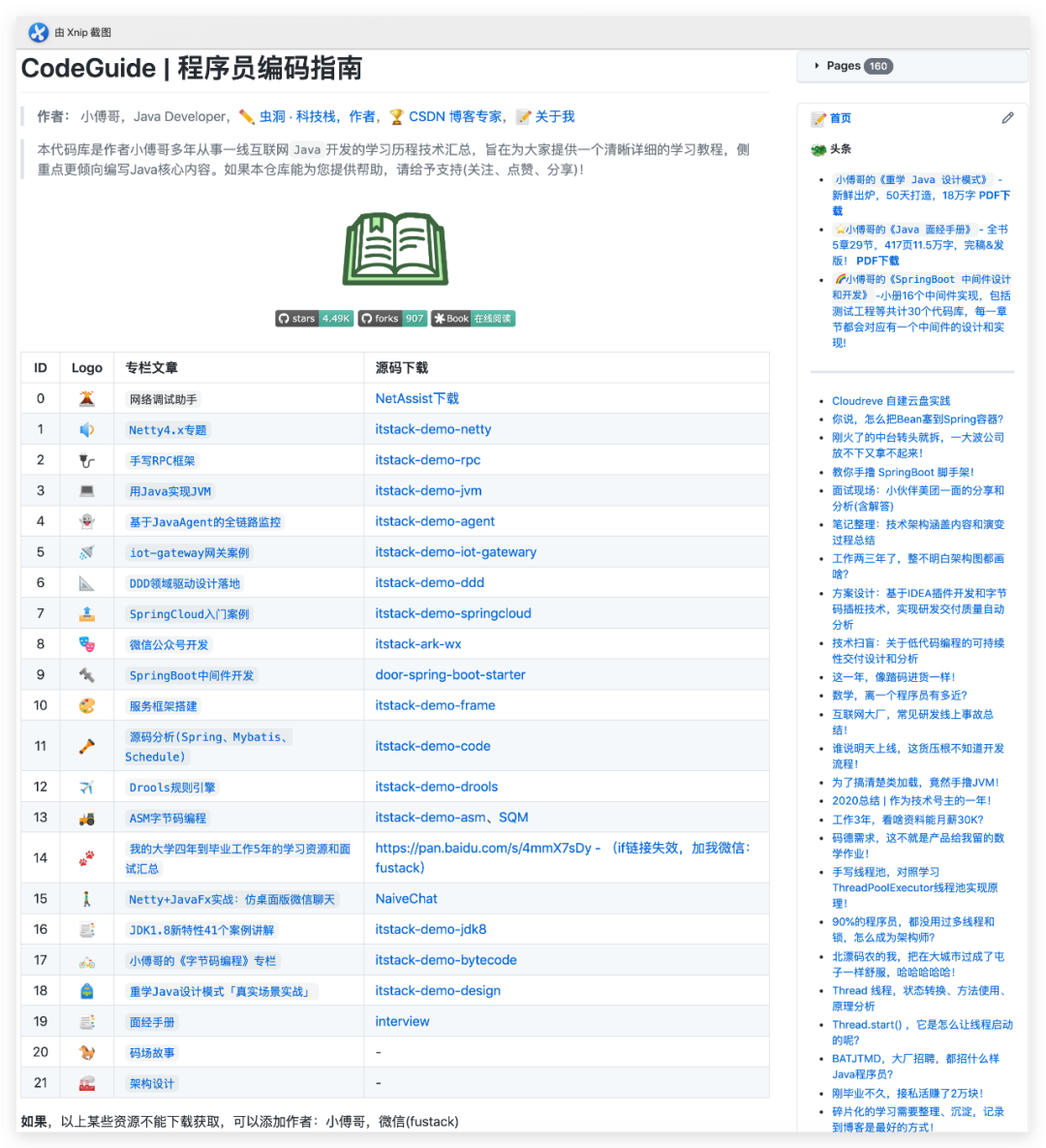This screenshot has width=1046, height=1148.
Task: Open the Book 在线阅读 badge
Action: (x=474, y=319)
